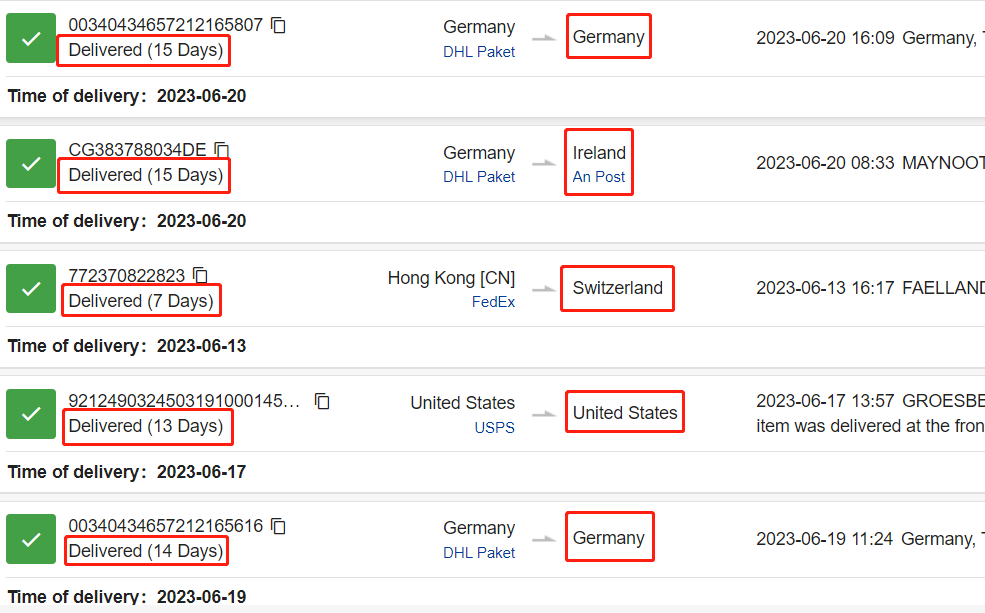Open the USPS carrier link
Image resolution: width=985 pixels, height=613 pixels.
coord(494,428)
